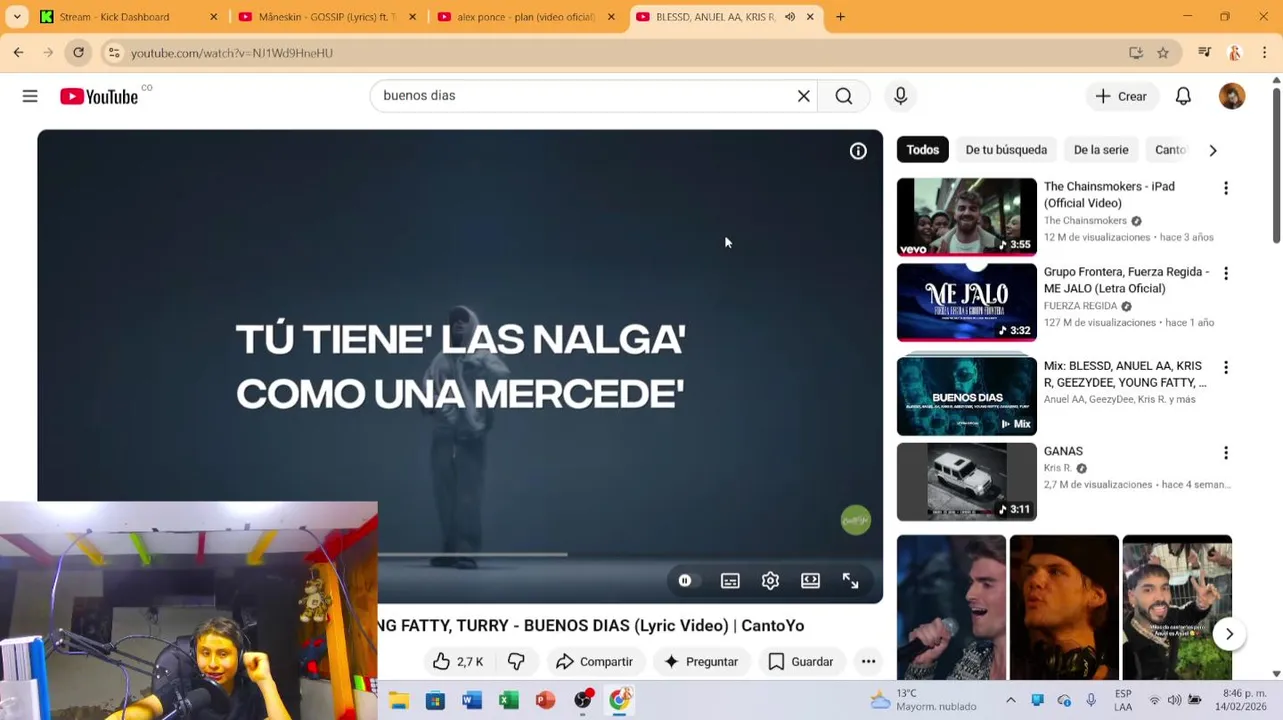Install app icon in address bar
The image size is (1283, 720).
(1136, 53)
